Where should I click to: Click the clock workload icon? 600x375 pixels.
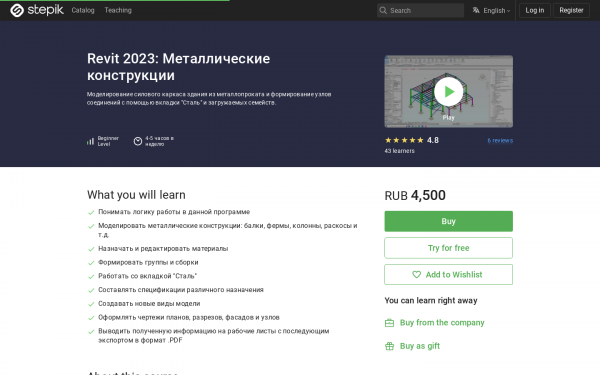(138, 141)
